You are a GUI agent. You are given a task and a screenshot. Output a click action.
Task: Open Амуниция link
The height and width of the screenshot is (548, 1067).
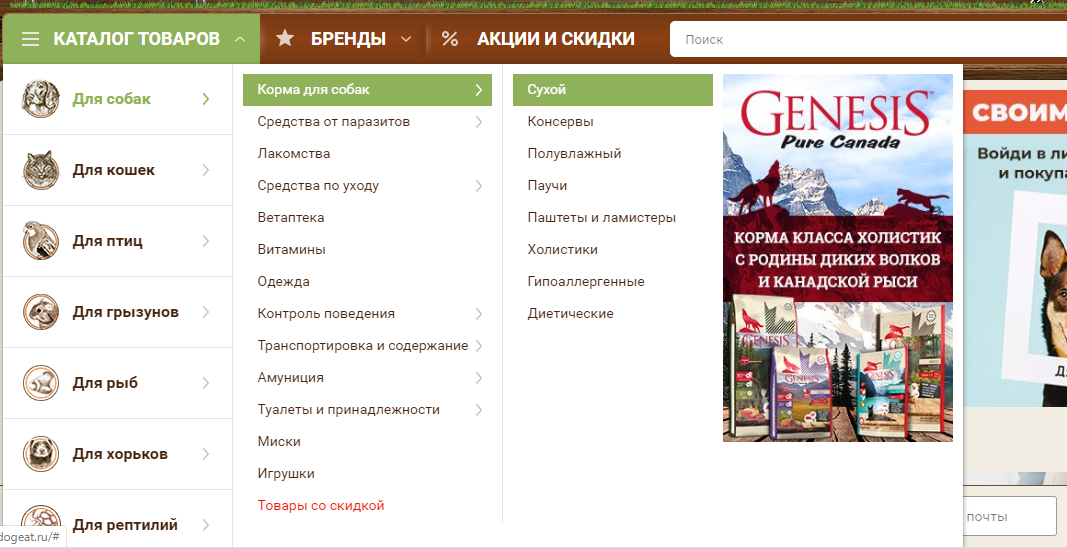coord(291,378)
